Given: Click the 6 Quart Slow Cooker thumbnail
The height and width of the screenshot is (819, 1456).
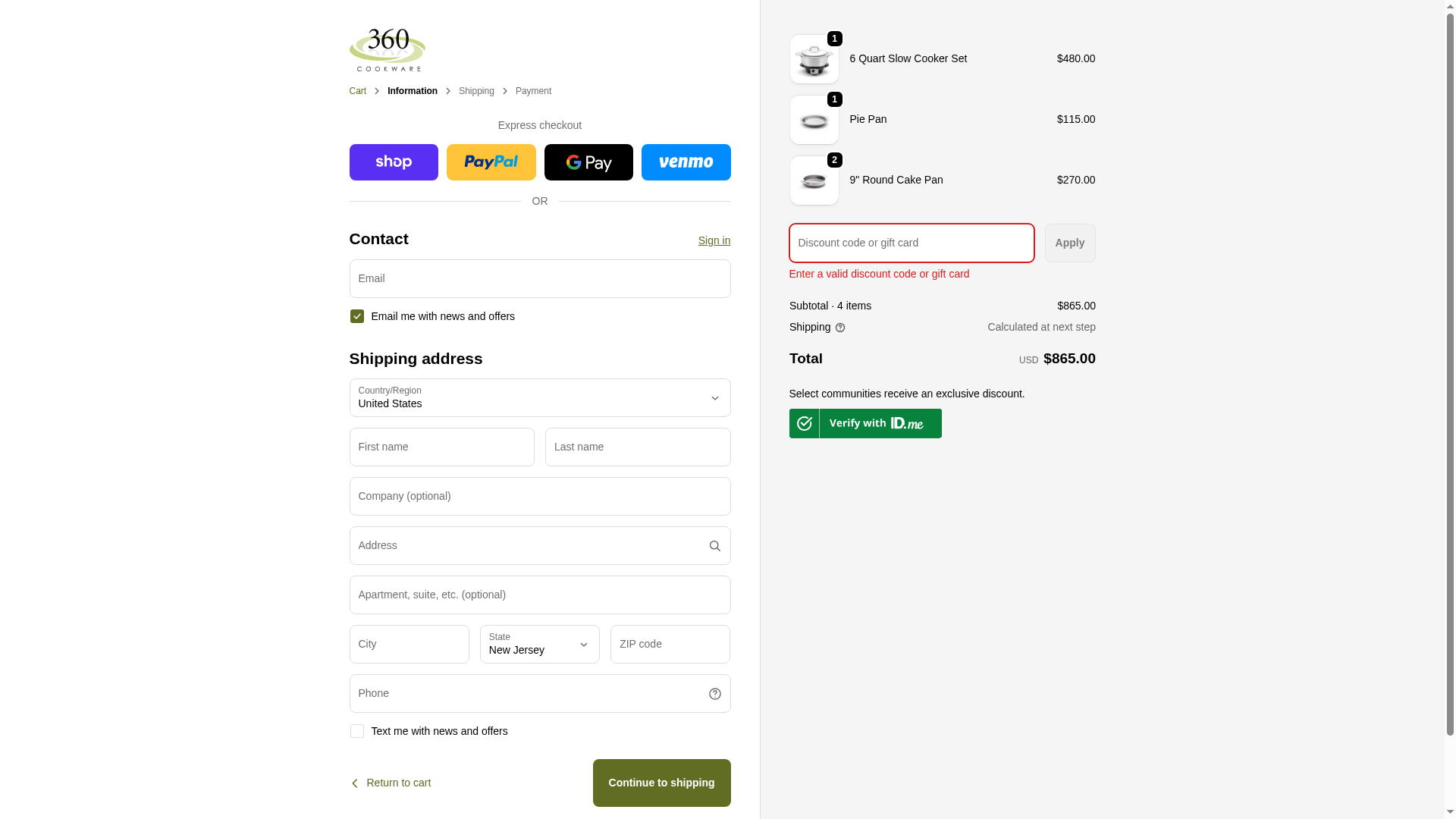Looking at the screenshot, I should click(x=814, y=59).
